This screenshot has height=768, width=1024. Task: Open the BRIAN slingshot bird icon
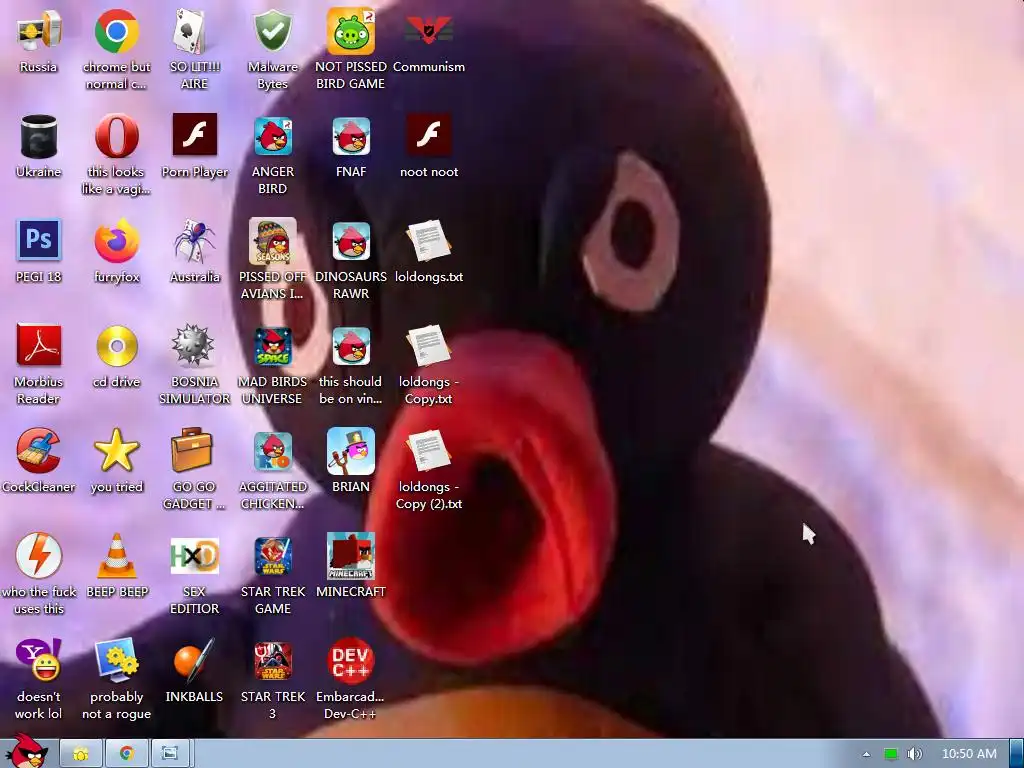pyautogui.click(x=351, y=451)
